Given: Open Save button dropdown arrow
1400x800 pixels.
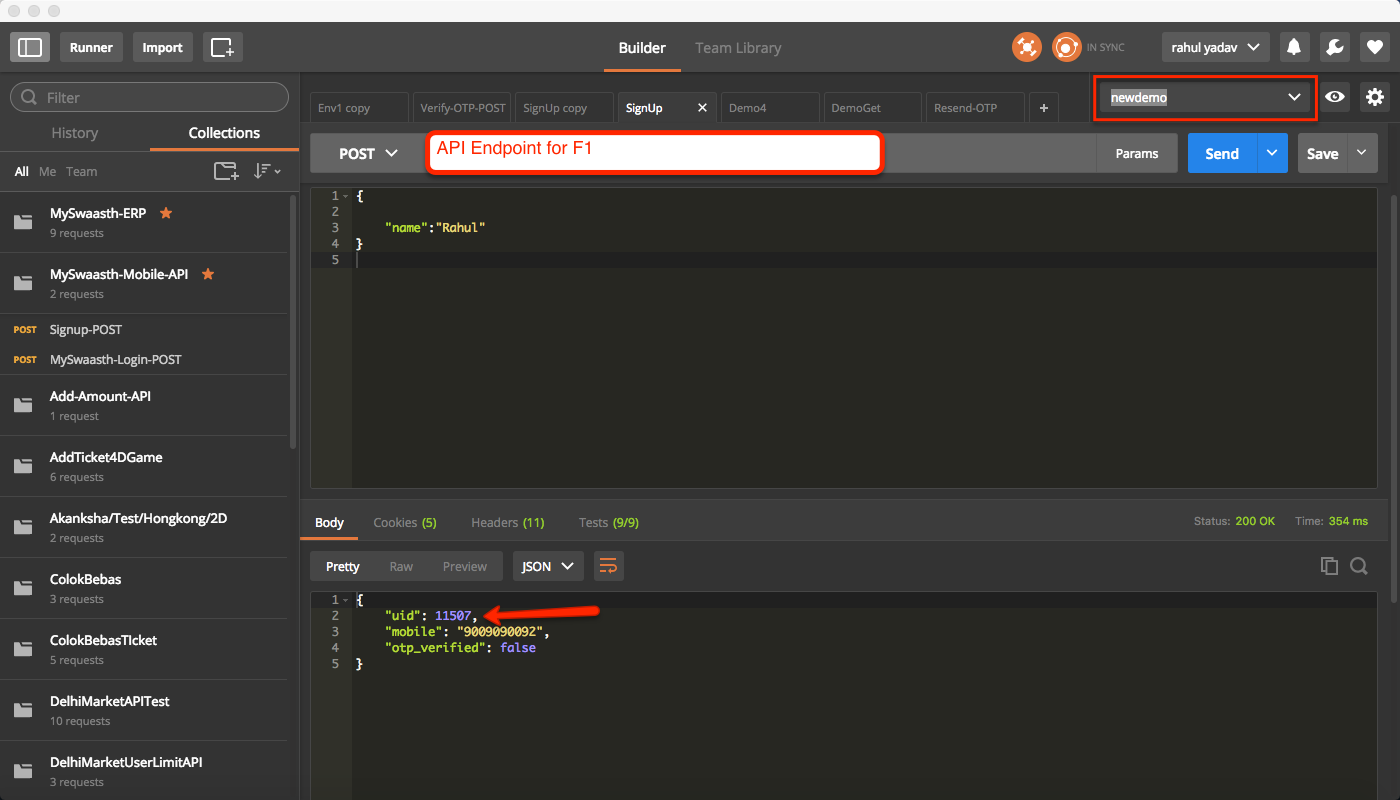Looking at the screenshot, I should tap(1361, 153).
